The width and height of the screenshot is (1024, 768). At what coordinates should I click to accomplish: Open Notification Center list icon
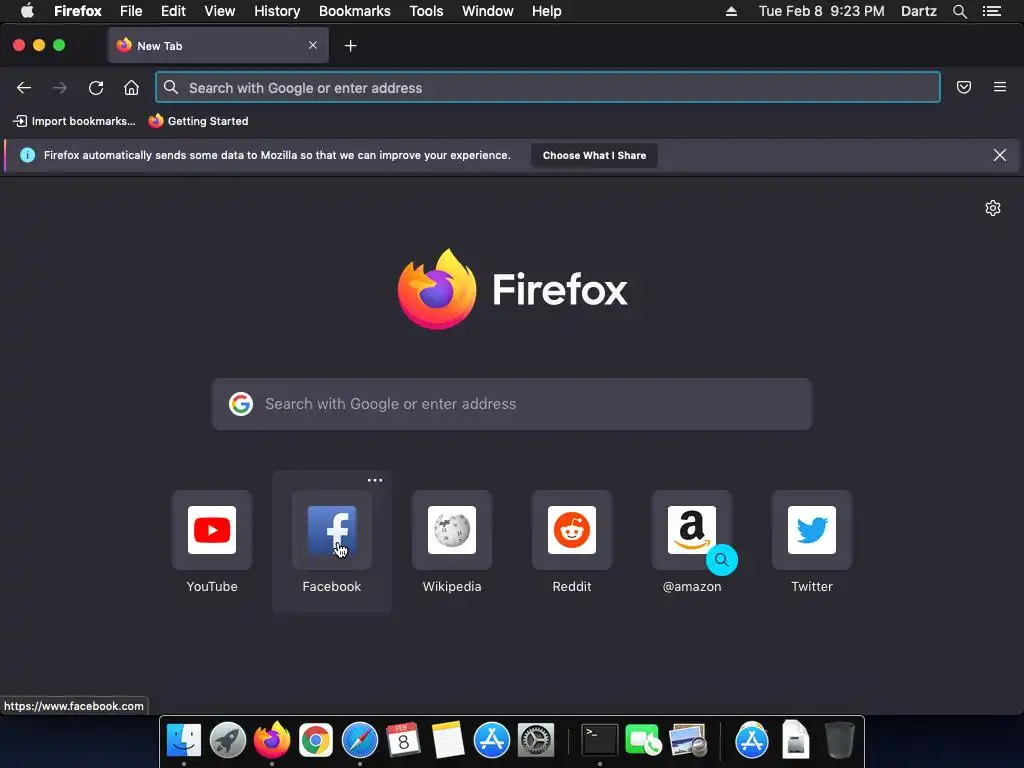click(x=992, y=11)
